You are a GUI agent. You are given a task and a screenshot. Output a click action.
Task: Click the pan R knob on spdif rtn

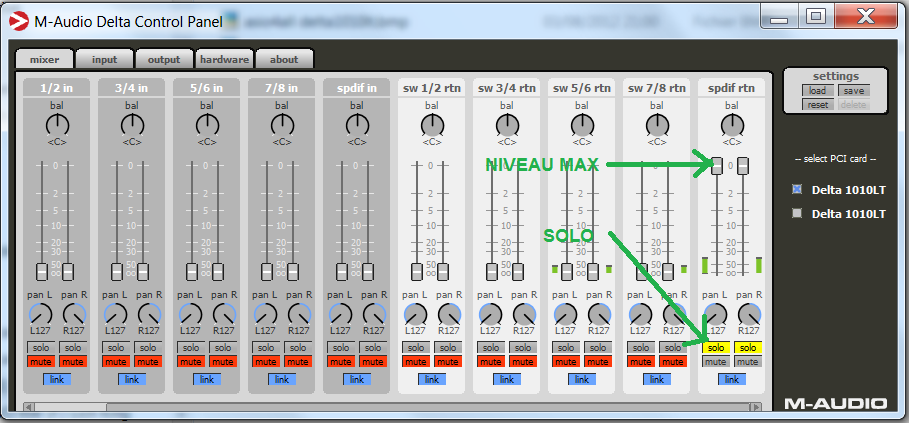pos(749,314)
